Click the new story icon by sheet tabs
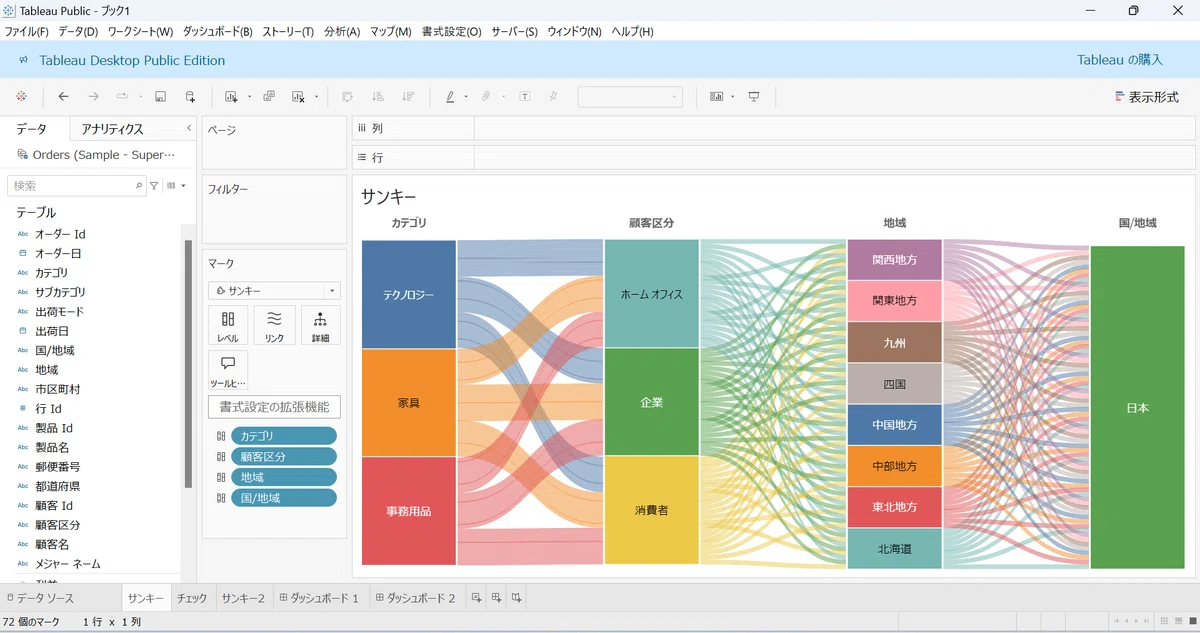The width and height of the screenshot is (1200, 633). (x=516, y=598)
